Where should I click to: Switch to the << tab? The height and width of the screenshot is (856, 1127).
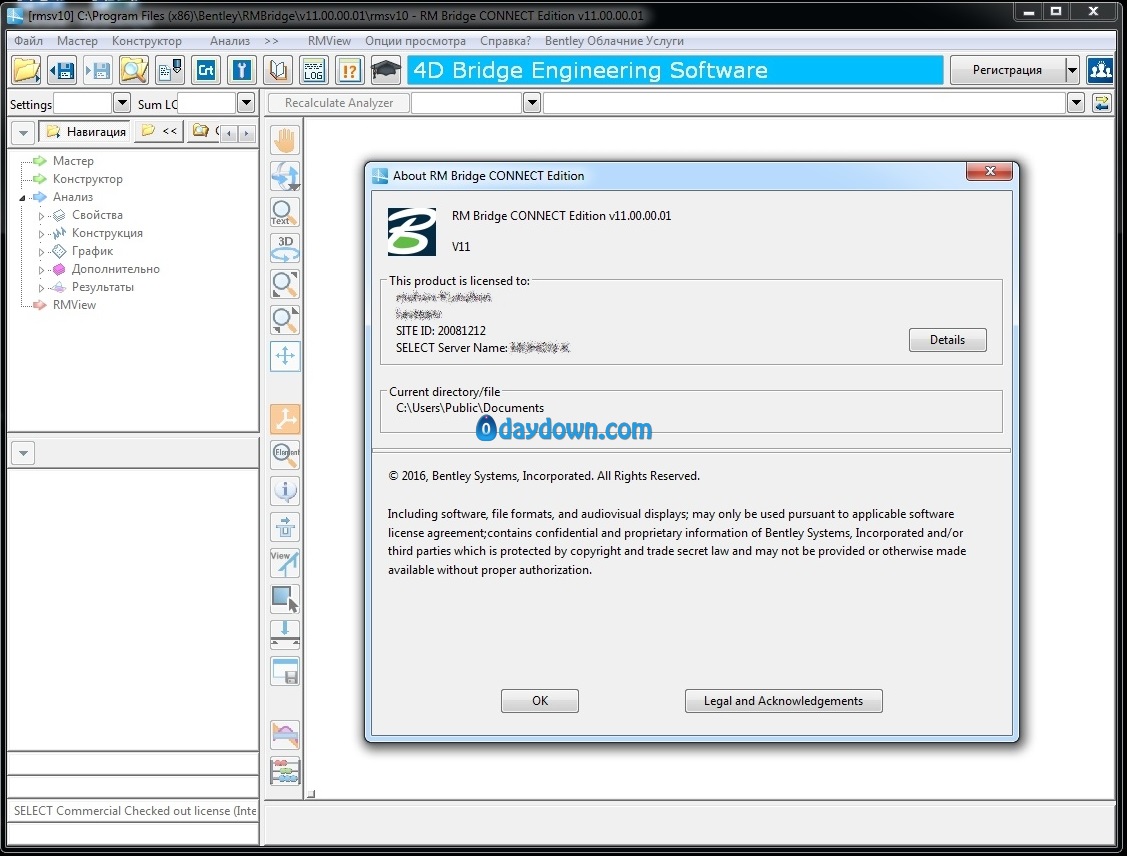160,131
